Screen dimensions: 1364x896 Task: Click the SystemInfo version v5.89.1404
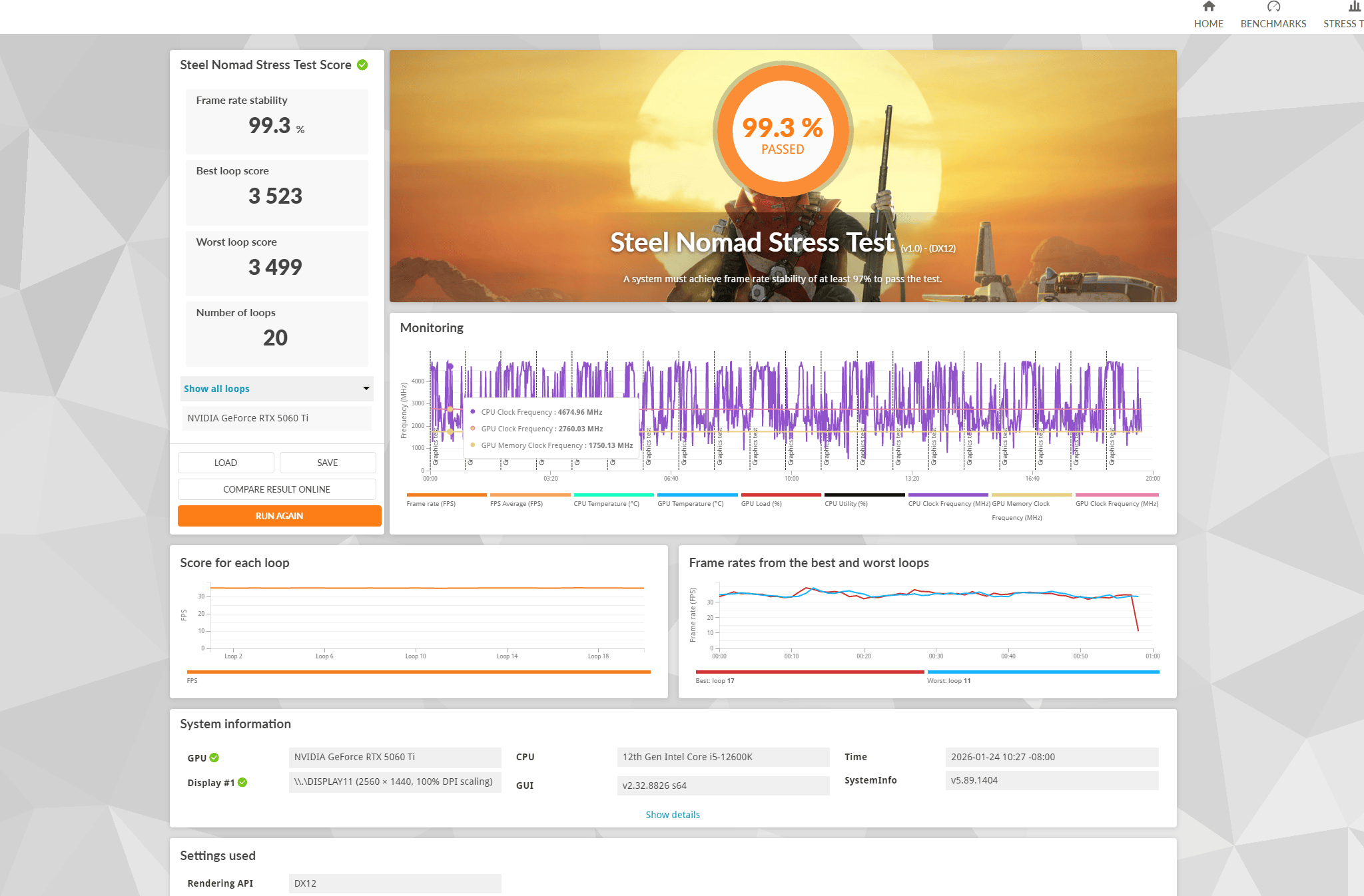(1052, 780)
